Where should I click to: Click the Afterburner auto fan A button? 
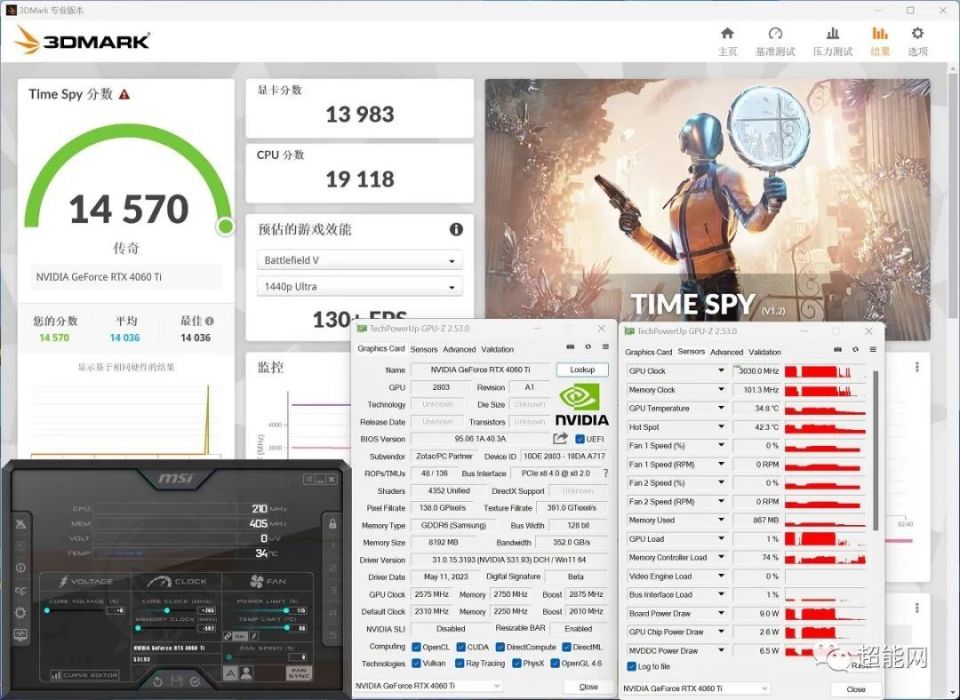(230, 673)
